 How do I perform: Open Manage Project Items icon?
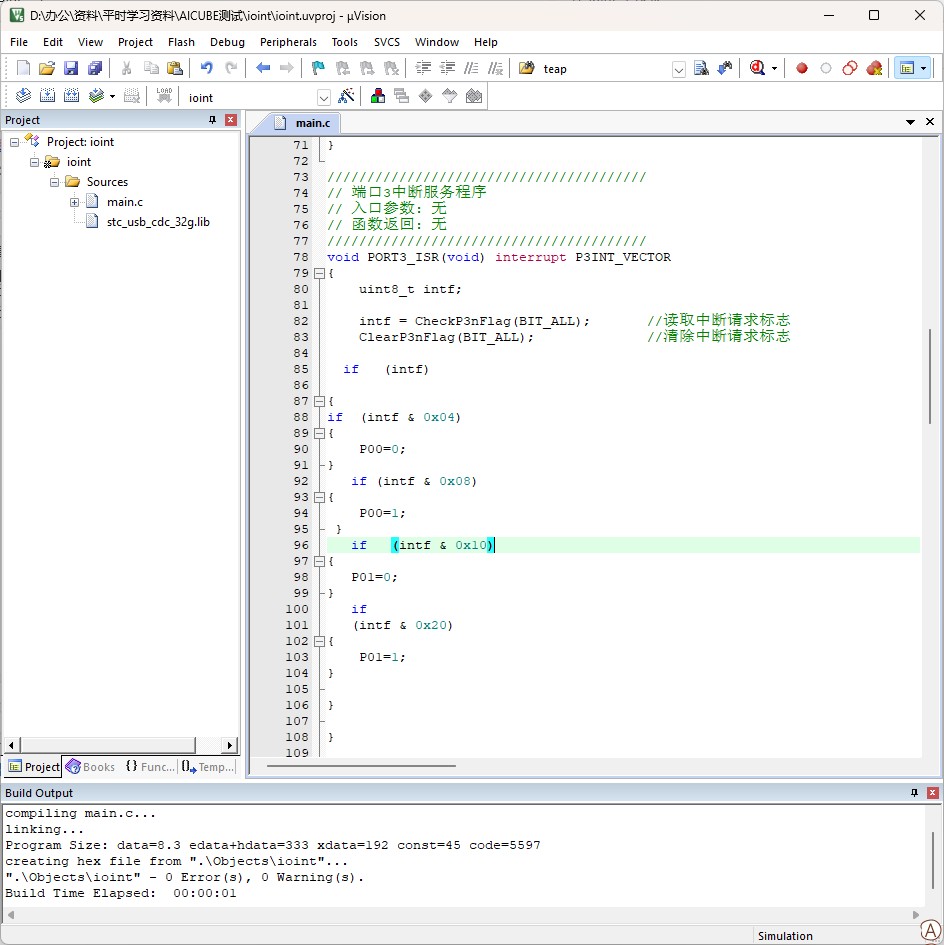point(378,96)
